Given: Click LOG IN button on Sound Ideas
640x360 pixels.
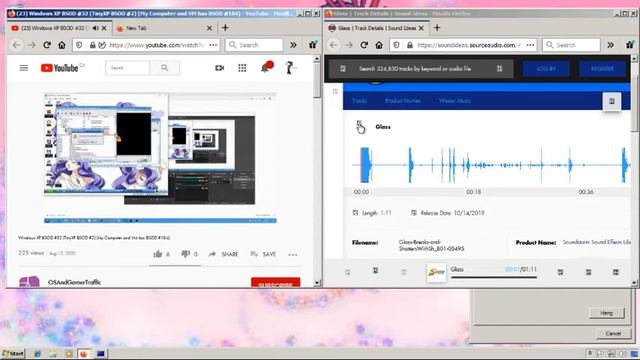Looking at the screenshot, I should (x=546, y=69).
